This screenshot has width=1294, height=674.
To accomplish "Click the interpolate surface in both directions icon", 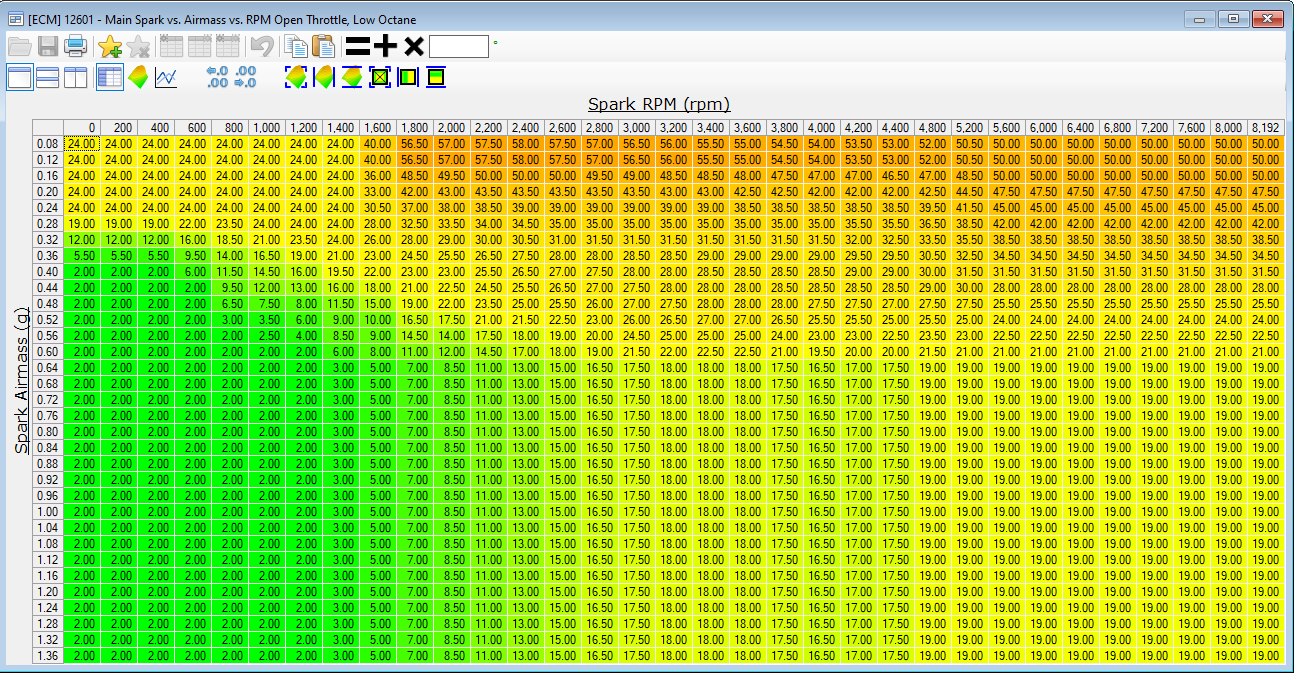I will coord(296,77).
